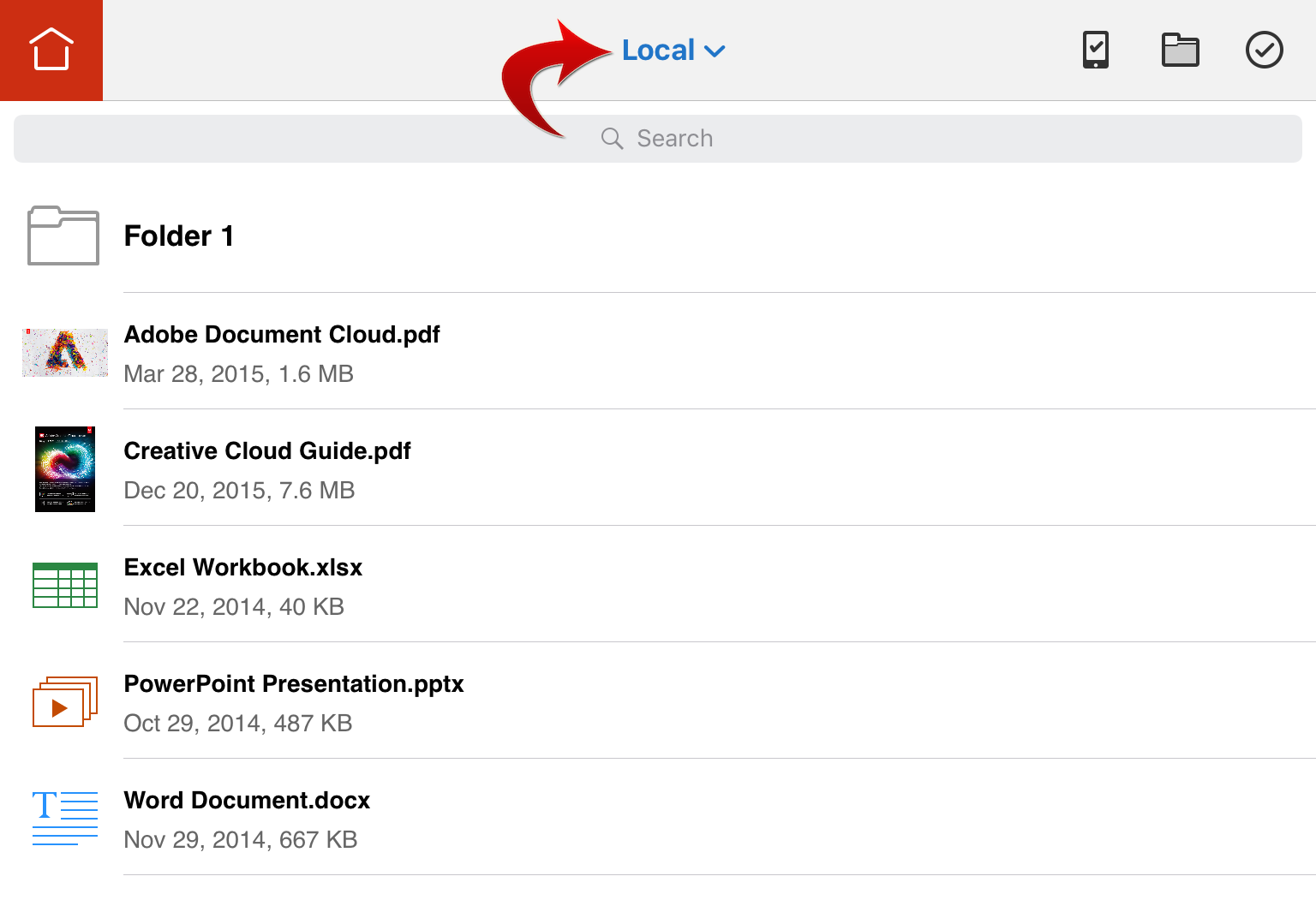Click Adobe Document Cloud thumbnail
Image resolution: width=1316 pixels, height=906 pixels.
[x=65, y=353]
